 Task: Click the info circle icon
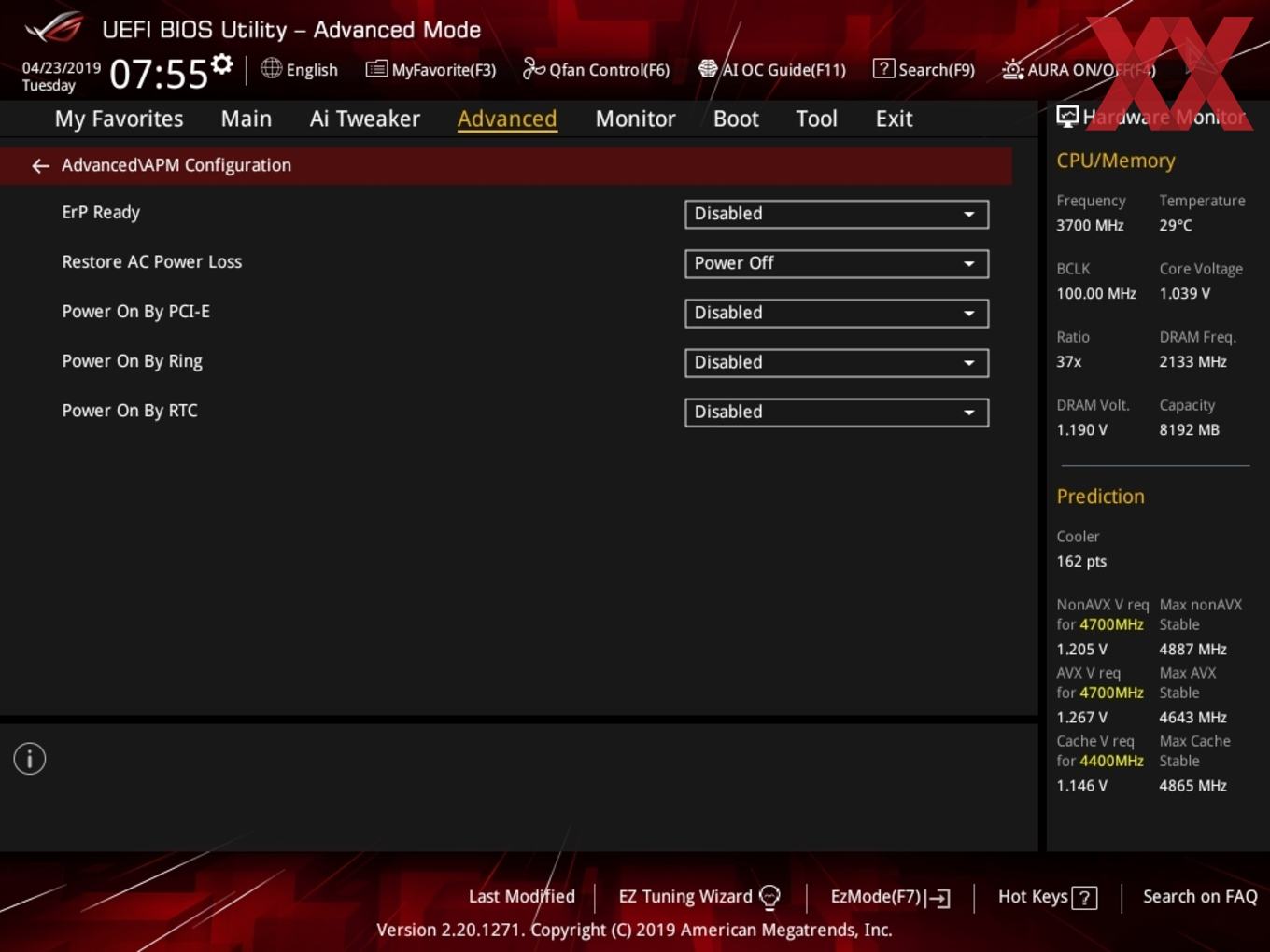point(30,759)
